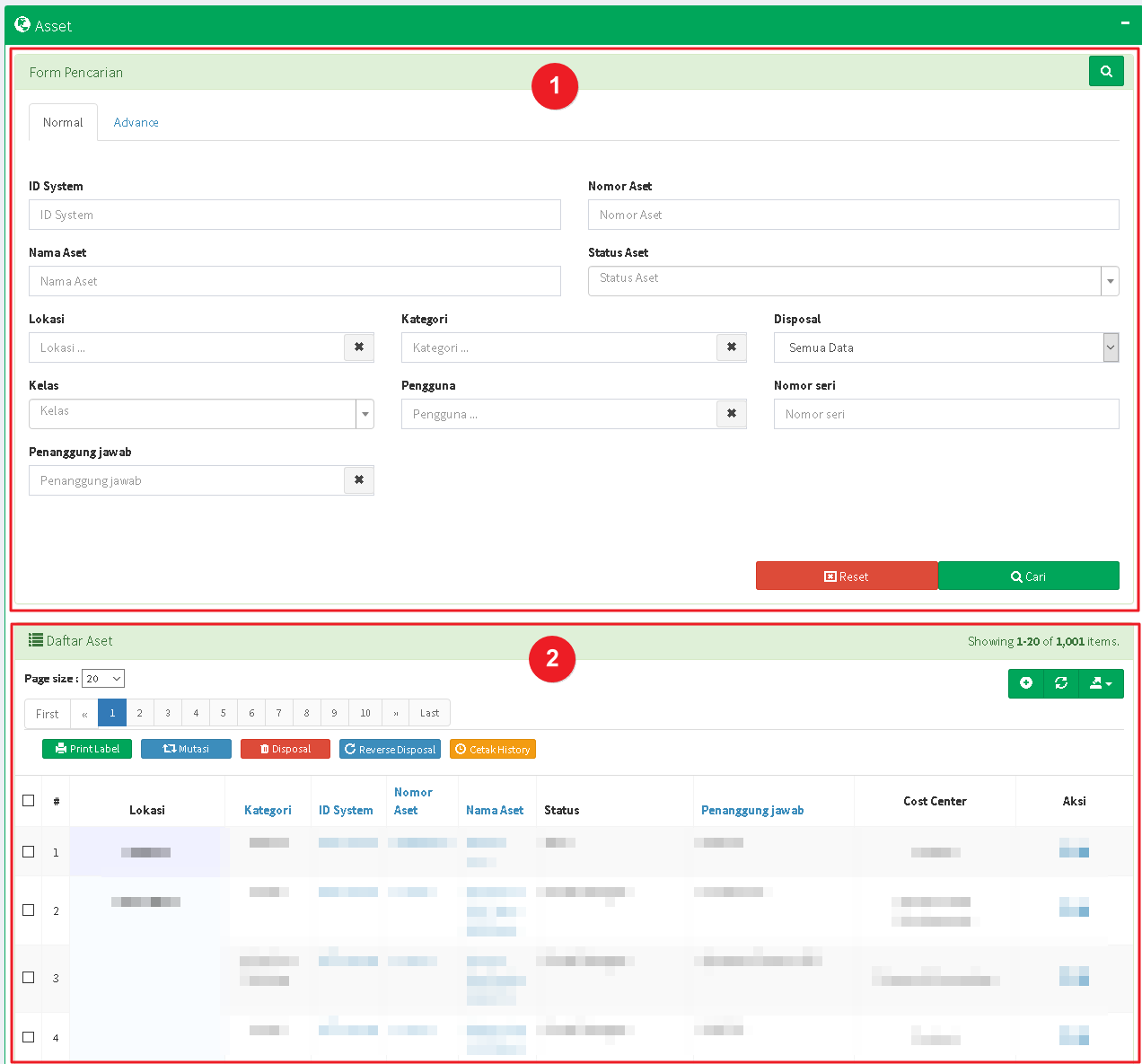Check the checkbox for row 1
Screen dimensions: 1142x1064
[29, 852]
